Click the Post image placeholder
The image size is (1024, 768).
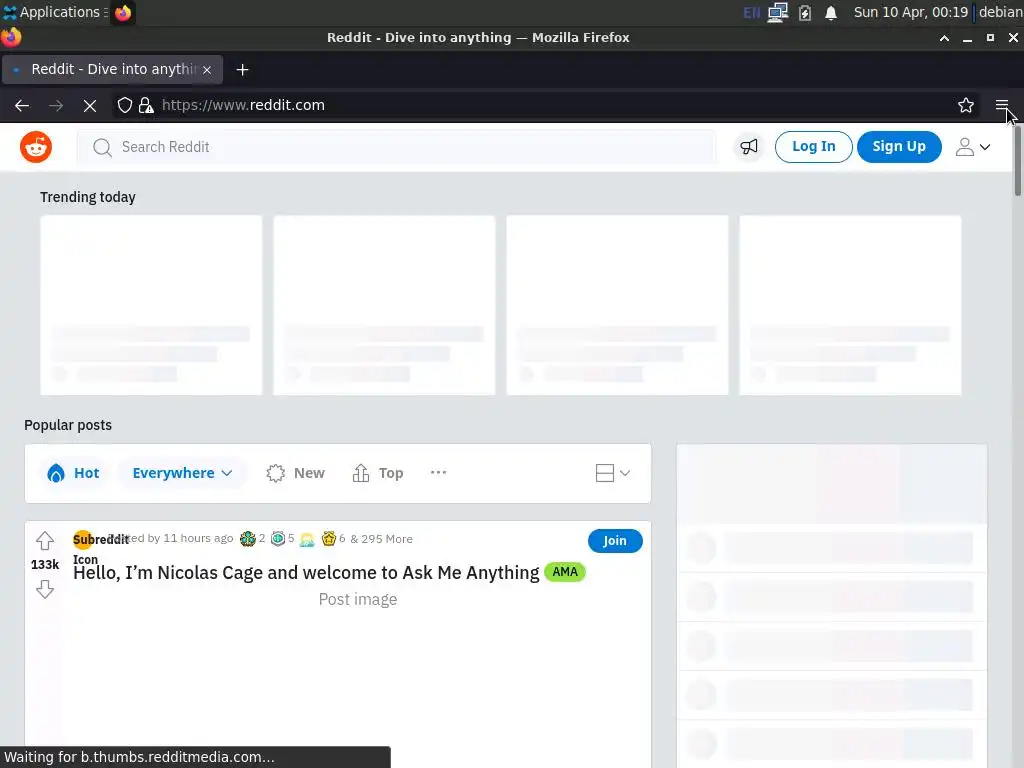358,600
